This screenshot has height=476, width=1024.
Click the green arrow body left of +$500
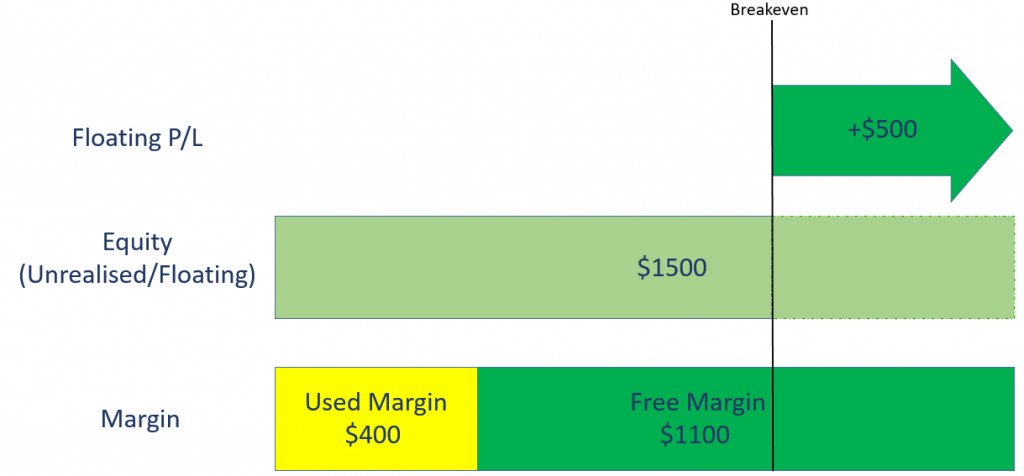[x=808, y=130]
